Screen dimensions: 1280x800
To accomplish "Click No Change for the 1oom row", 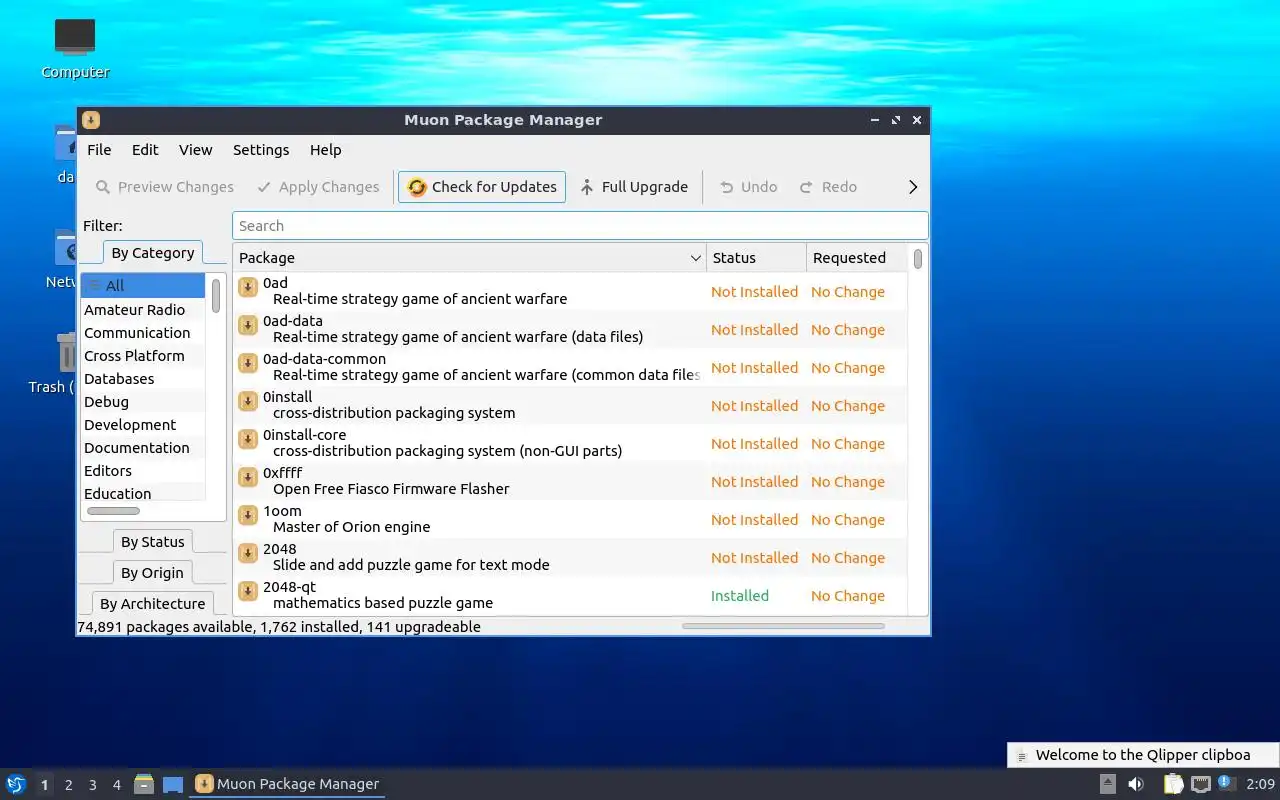I will click(x=848, y=520).
